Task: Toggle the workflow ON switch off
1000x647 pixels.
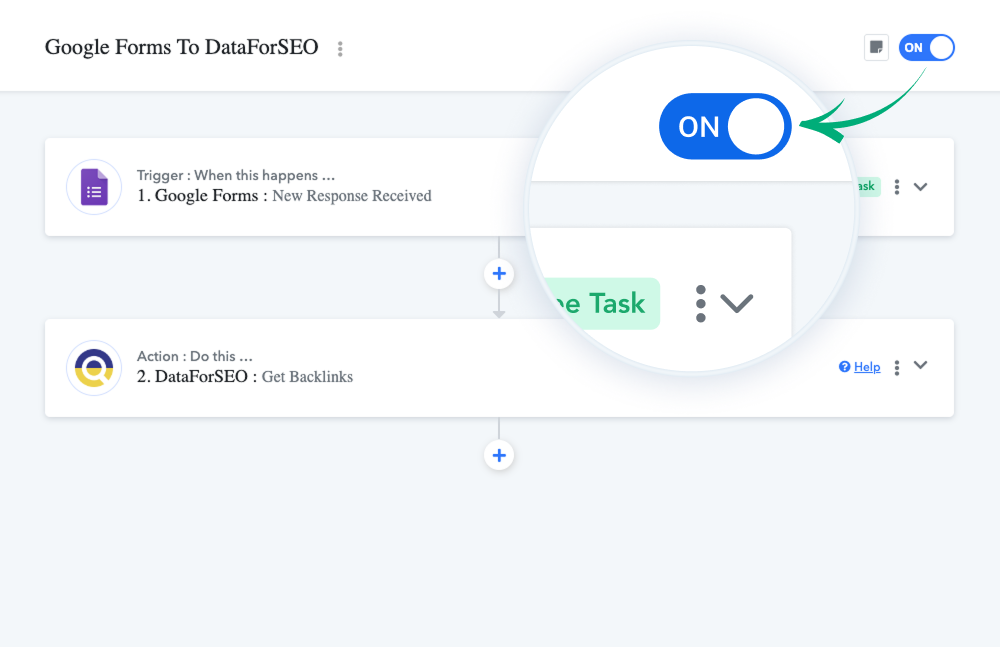Action: pos(926,48)
